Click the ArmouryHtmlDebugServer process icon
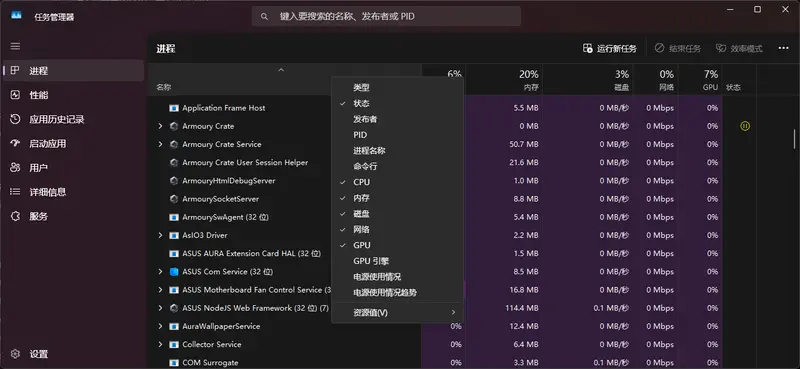The width and height of the screenshot is (800, 369). (x=174, y=181)
